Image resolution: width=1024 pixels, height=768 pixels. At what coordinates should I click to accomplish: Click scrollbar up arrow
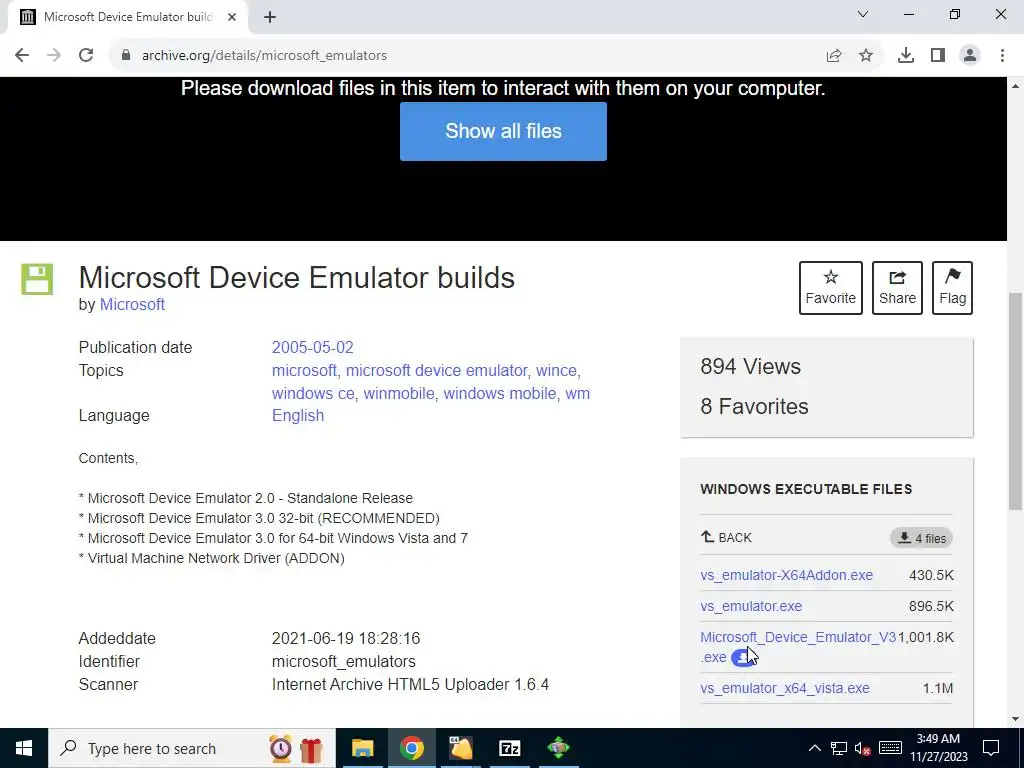click(1016, 86)
